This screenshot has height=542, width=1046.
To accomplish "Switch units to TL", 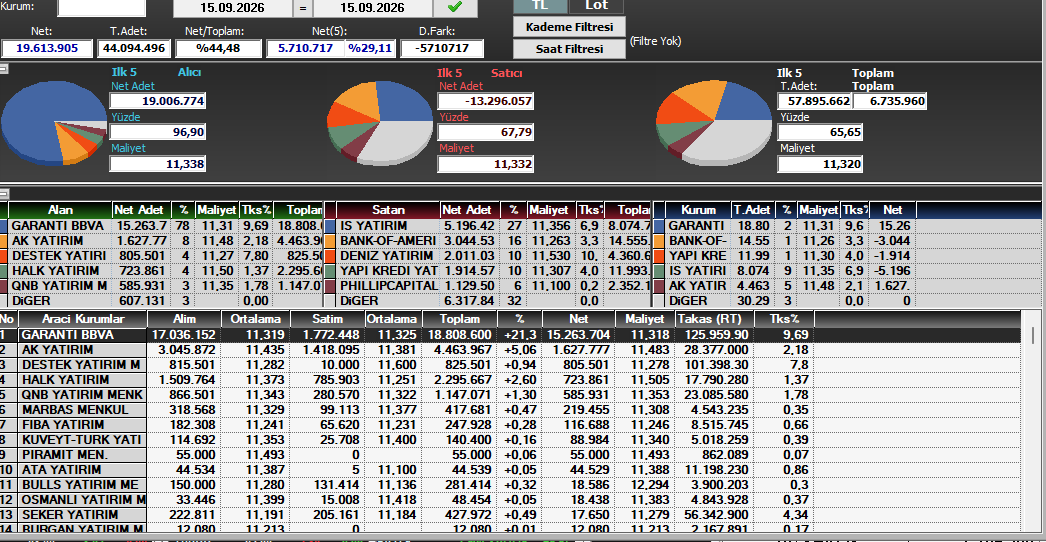I will click(x=540, y=6).
